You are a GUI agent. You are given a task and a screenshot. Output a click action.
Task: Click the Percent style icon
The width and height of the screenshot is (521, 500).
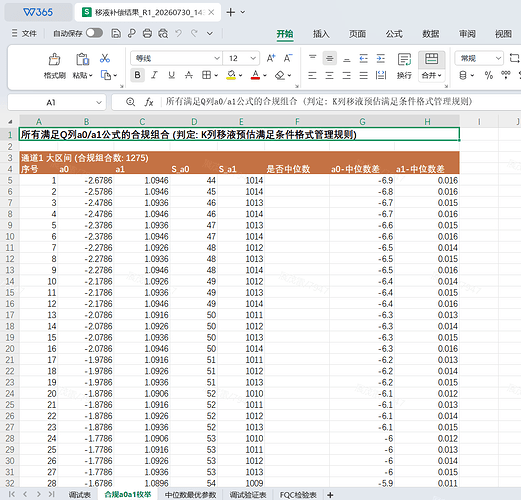tap(489, 75)
